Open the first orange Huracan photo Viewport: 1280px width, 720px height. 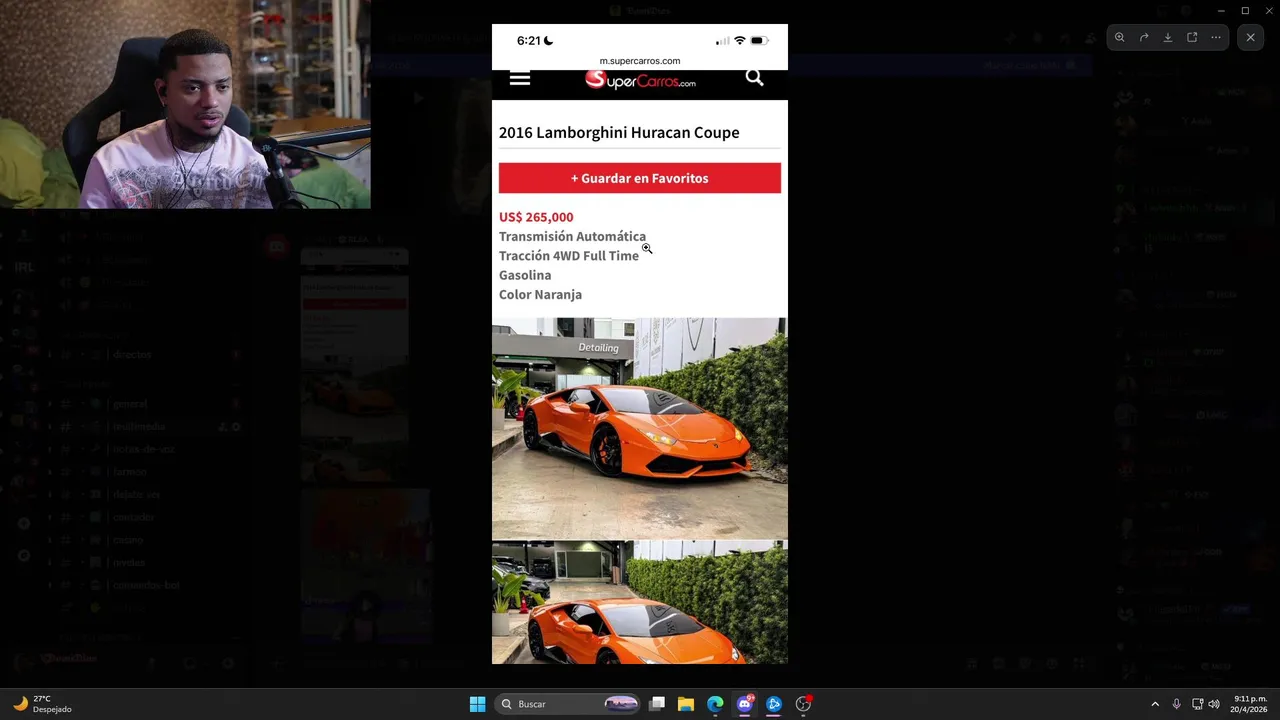[x=640, y=428]
